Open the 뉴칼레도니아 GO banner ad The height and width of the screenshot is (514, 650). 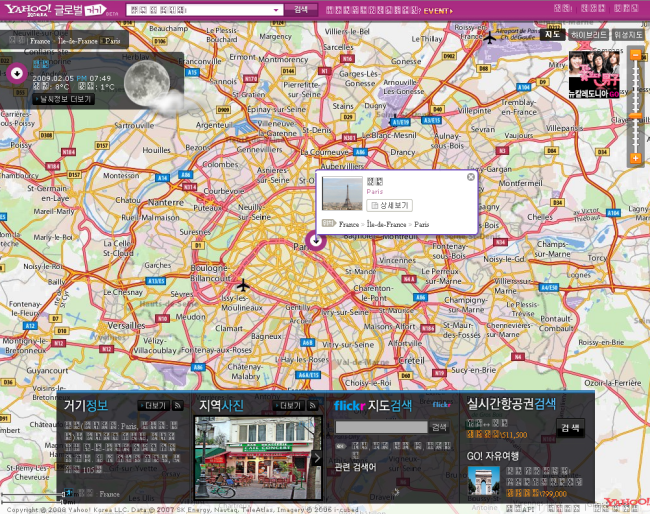coord(594,75)
